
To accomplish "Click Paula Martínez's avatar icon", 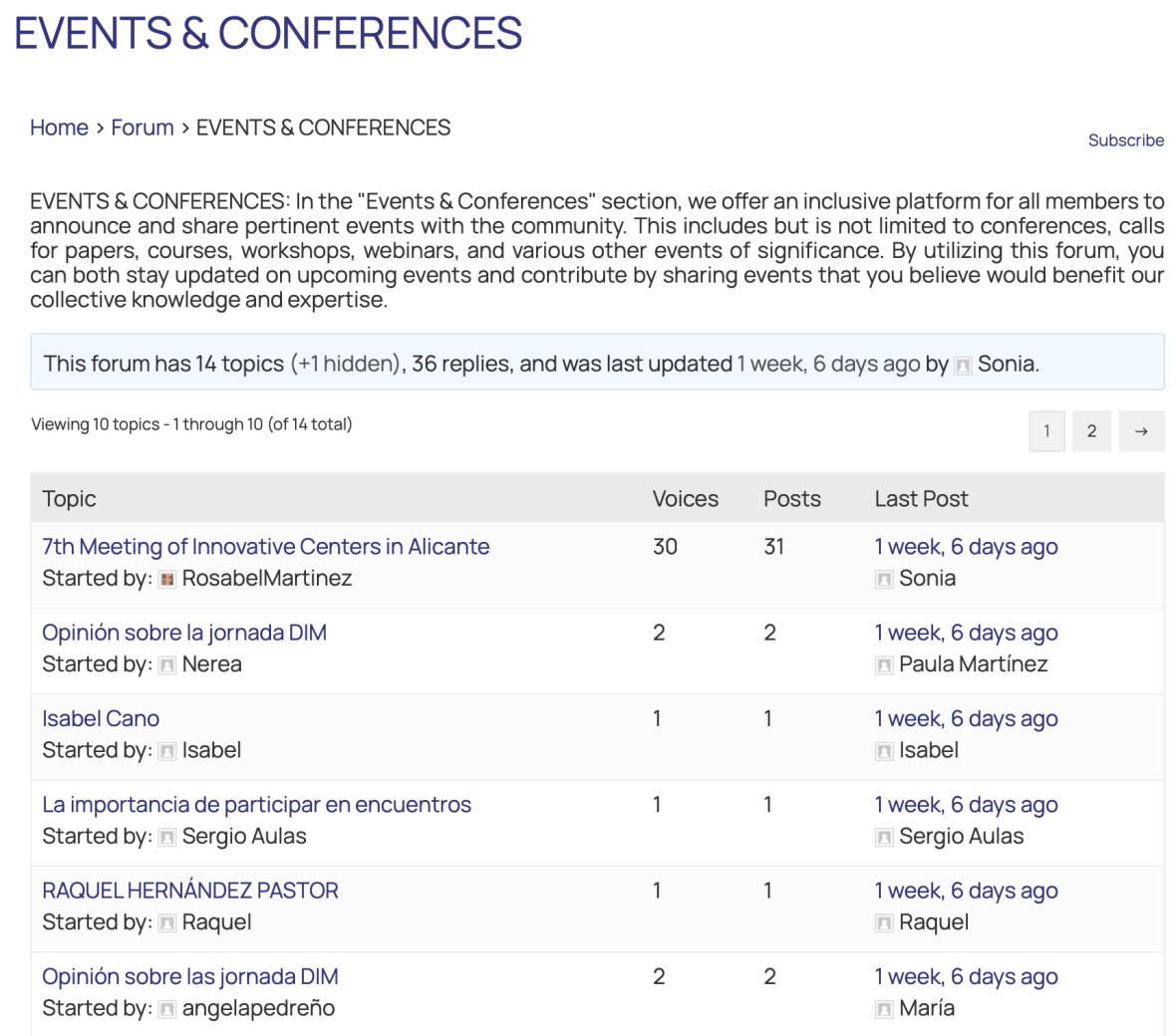I will (884, 665).
